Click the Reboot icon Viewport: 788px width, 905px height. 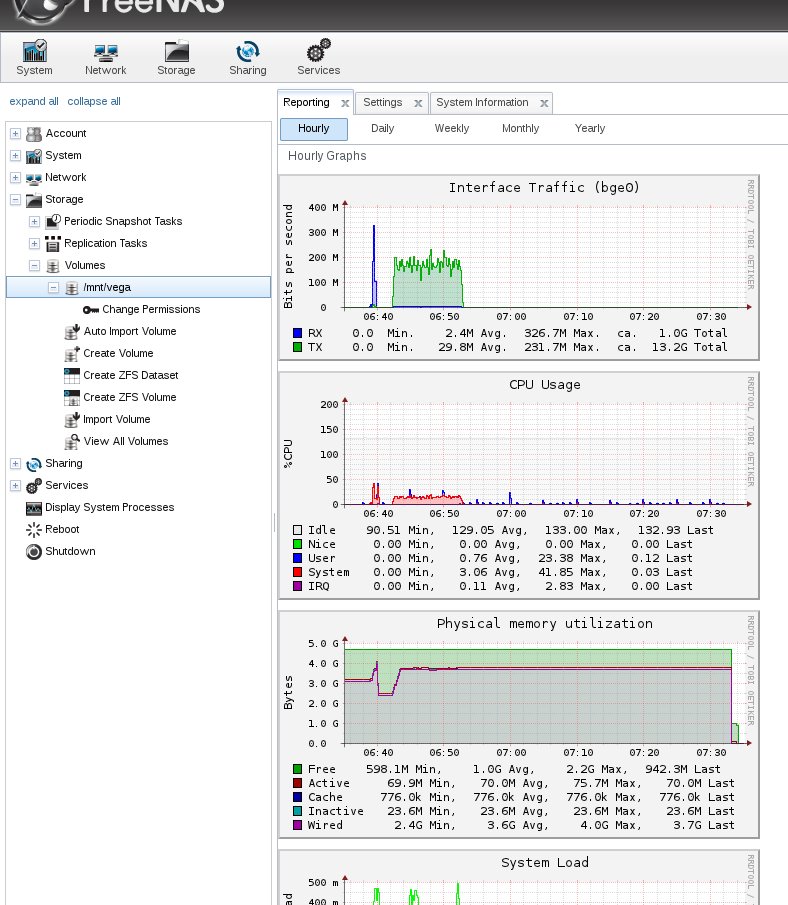pyautogui.click(x=34, y=530)
